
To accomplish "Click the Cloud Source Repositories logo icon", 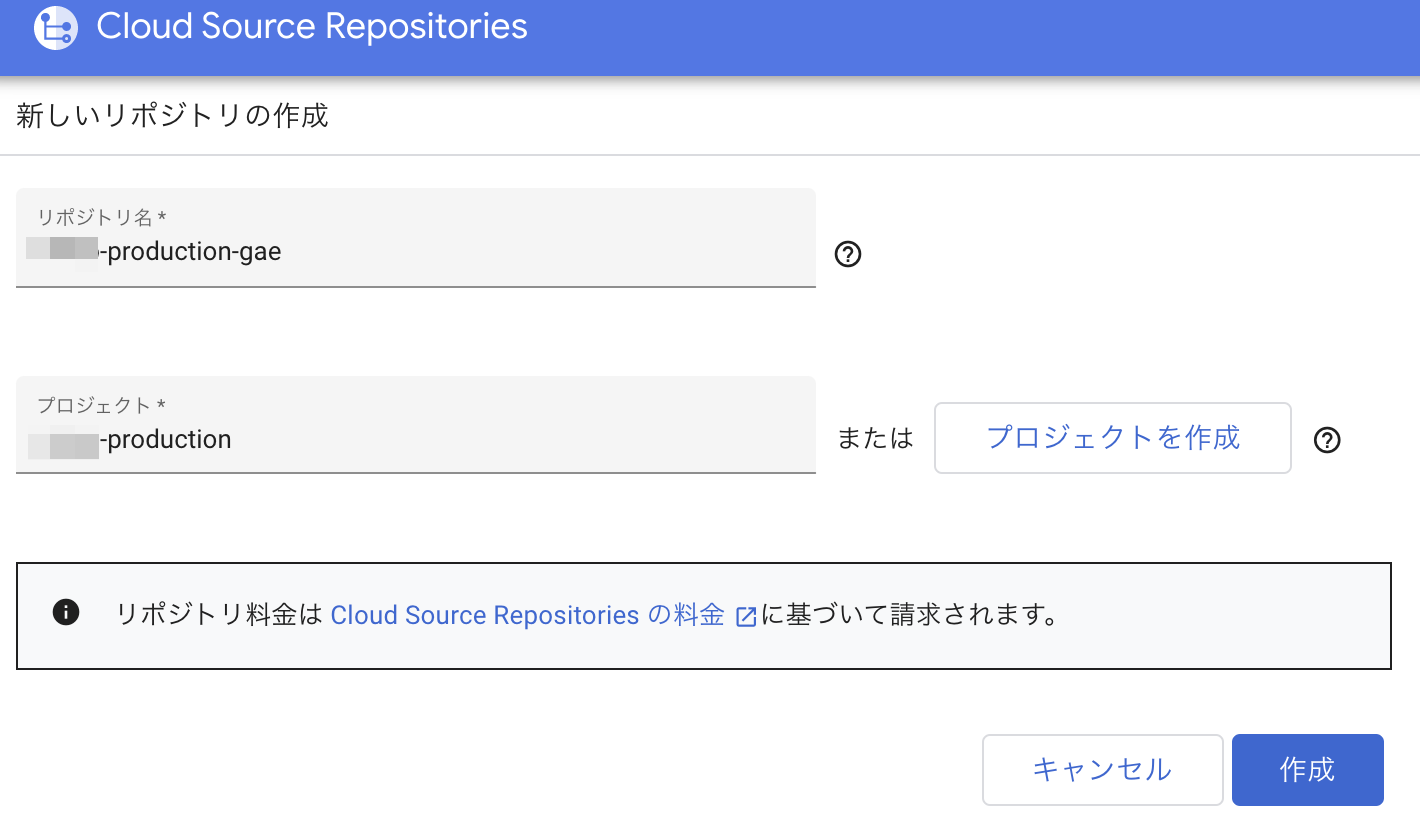I will point(56,27).
